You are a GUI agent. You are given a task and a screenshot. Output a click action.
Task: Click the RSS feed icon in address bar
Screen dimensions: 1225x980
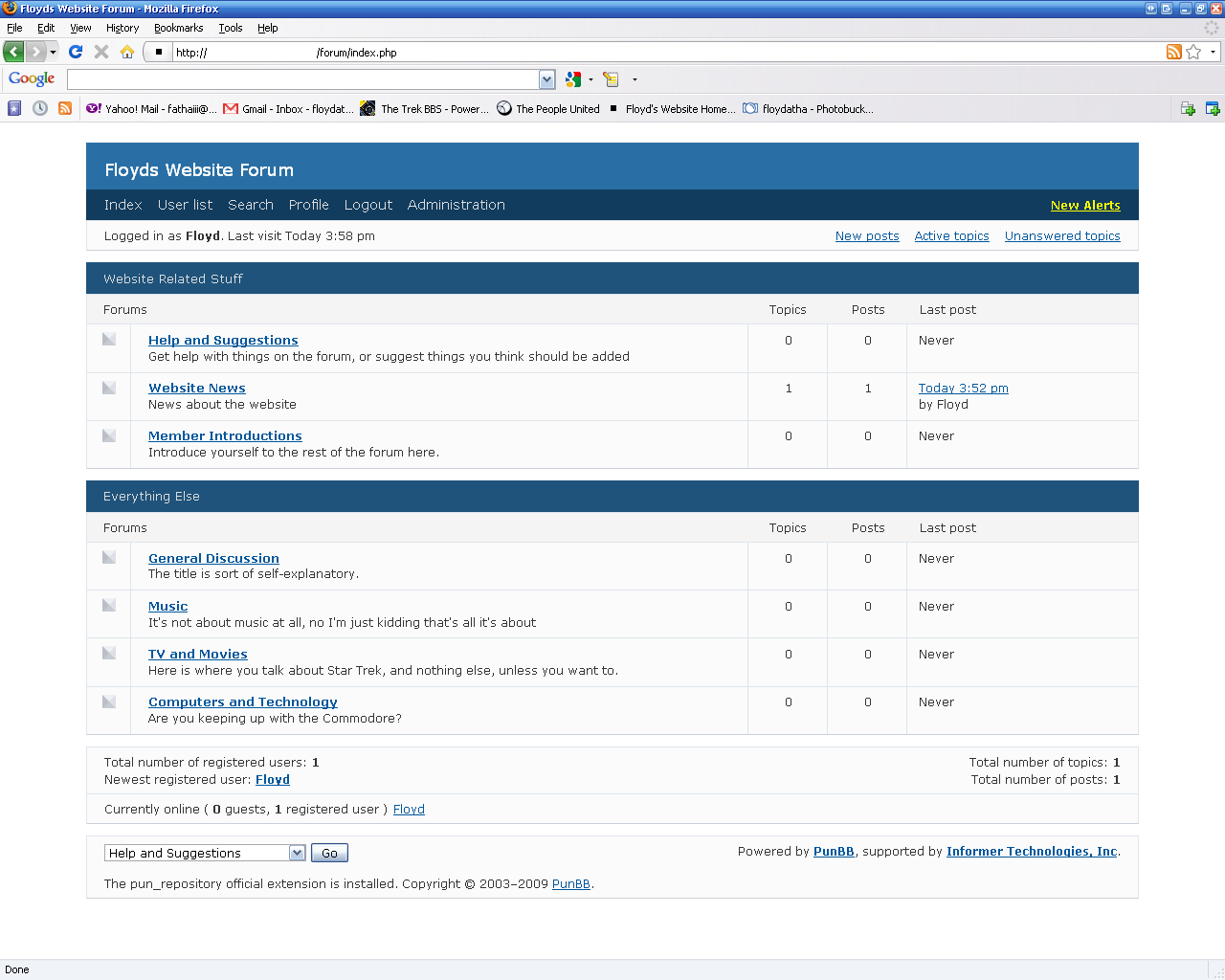coord(1173,52)
